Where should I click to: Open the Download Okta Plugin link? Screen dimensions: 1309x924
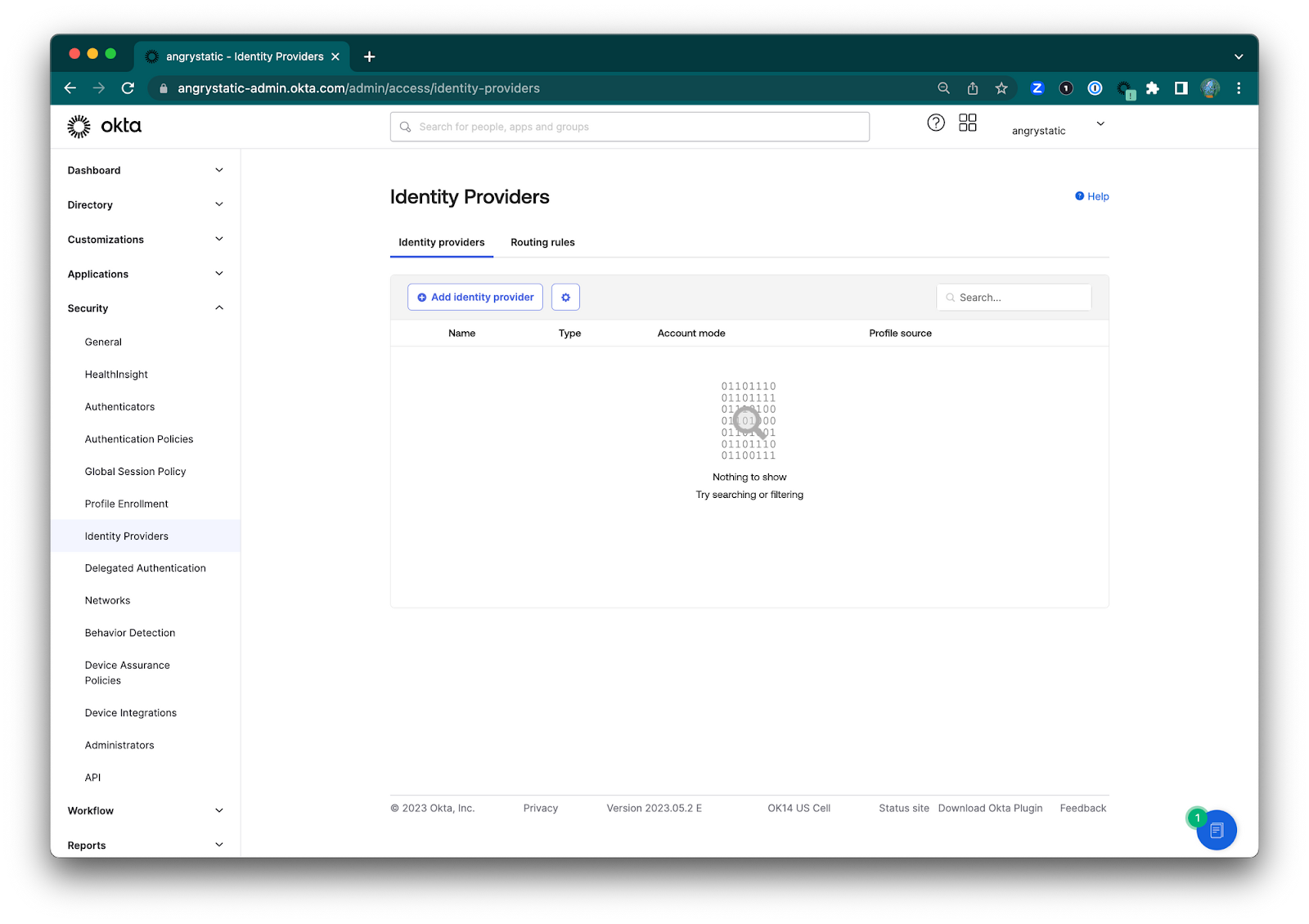click(990, 808)
